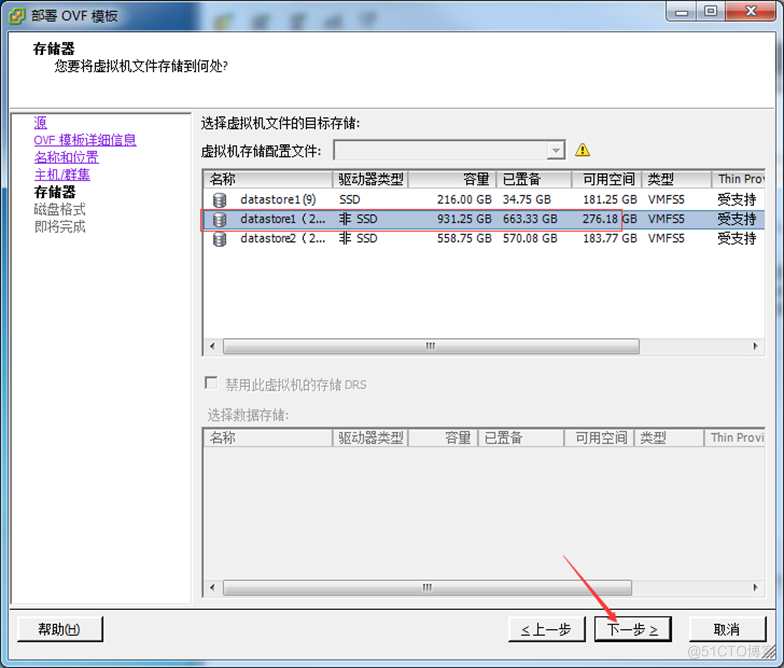
Task: Open the 虚拟机存储配置文件 dropdown
Action: [556, 150]
